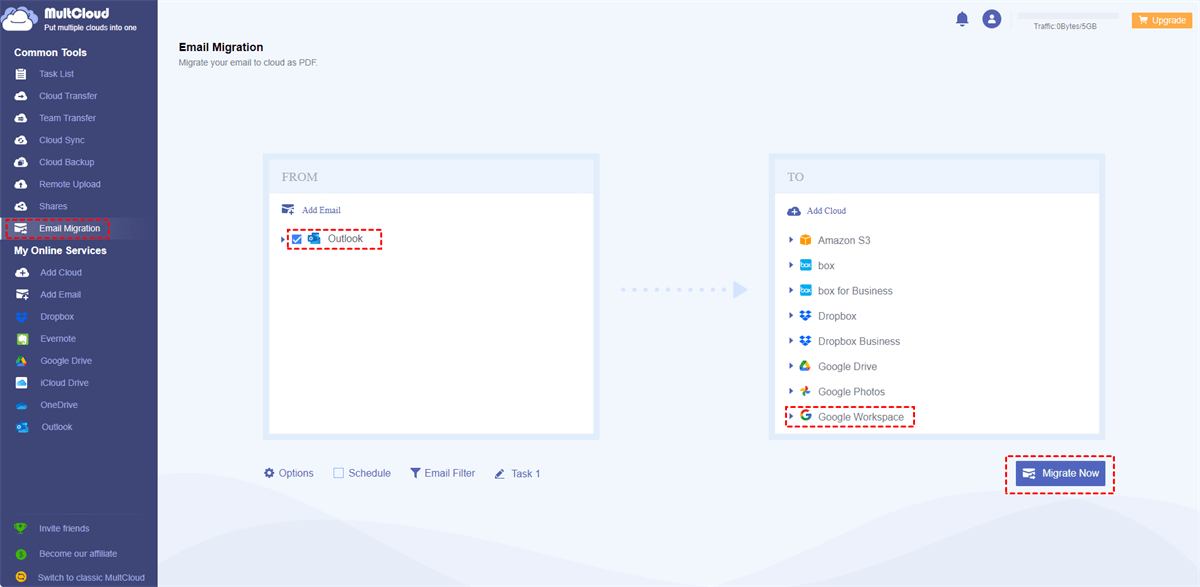The height and width of the screenshot is (587, 1200).
Task: Expand the Google Drive node in TO panel
Action: click(791, 366)
